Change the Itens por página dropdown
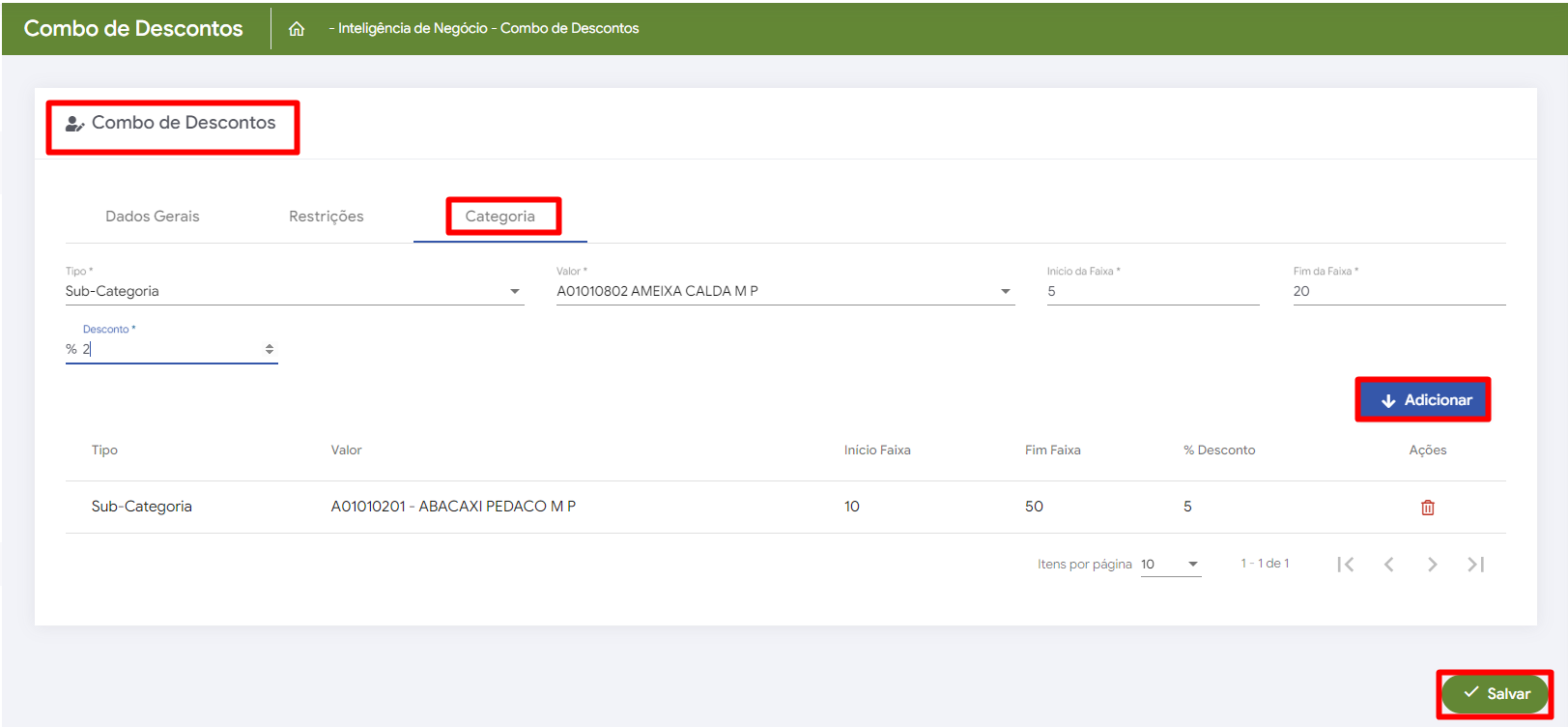The height and width of the screenshot is (727, 1568). pyautogui.click(x=1170, y=565)
